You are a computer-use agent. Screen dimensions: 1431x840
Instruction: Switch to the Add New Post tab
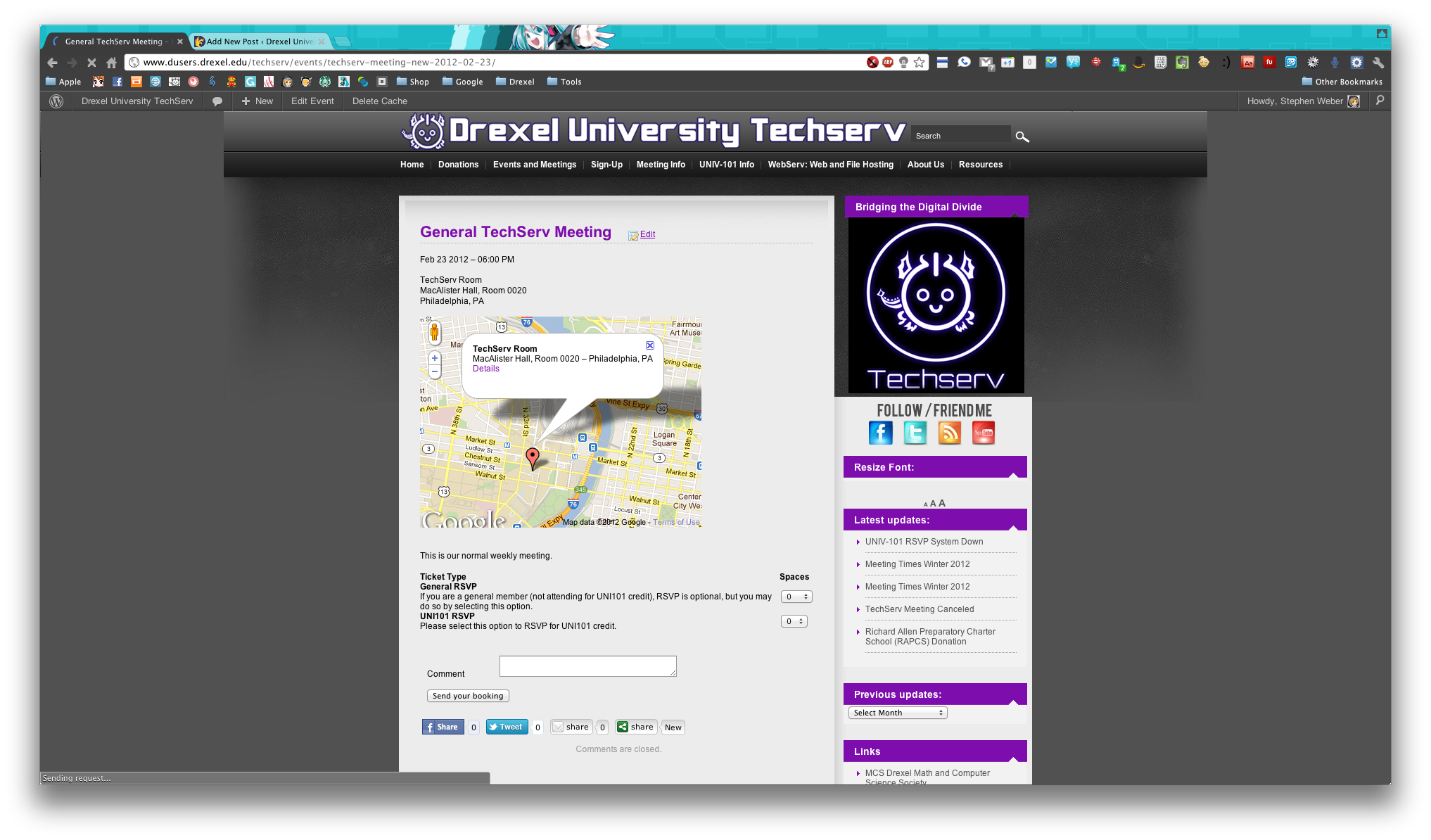260,42
